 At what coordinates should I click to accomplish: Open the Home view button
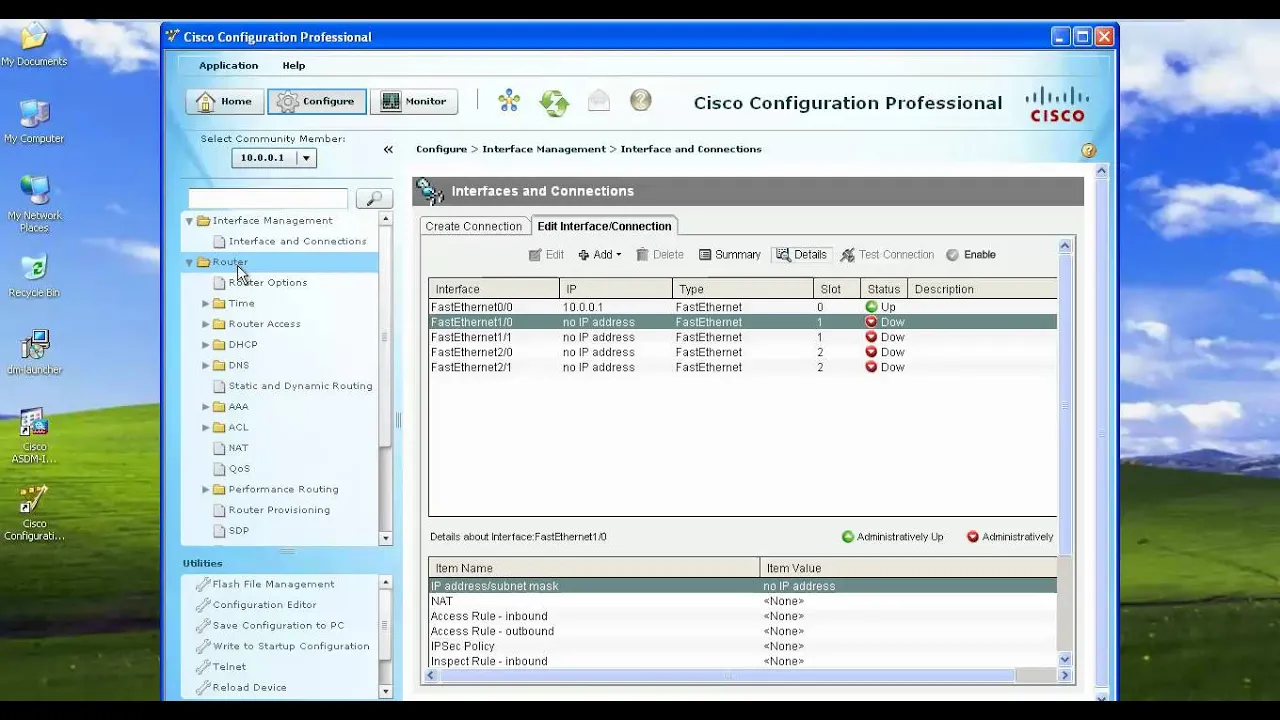[x=224, y=101]
